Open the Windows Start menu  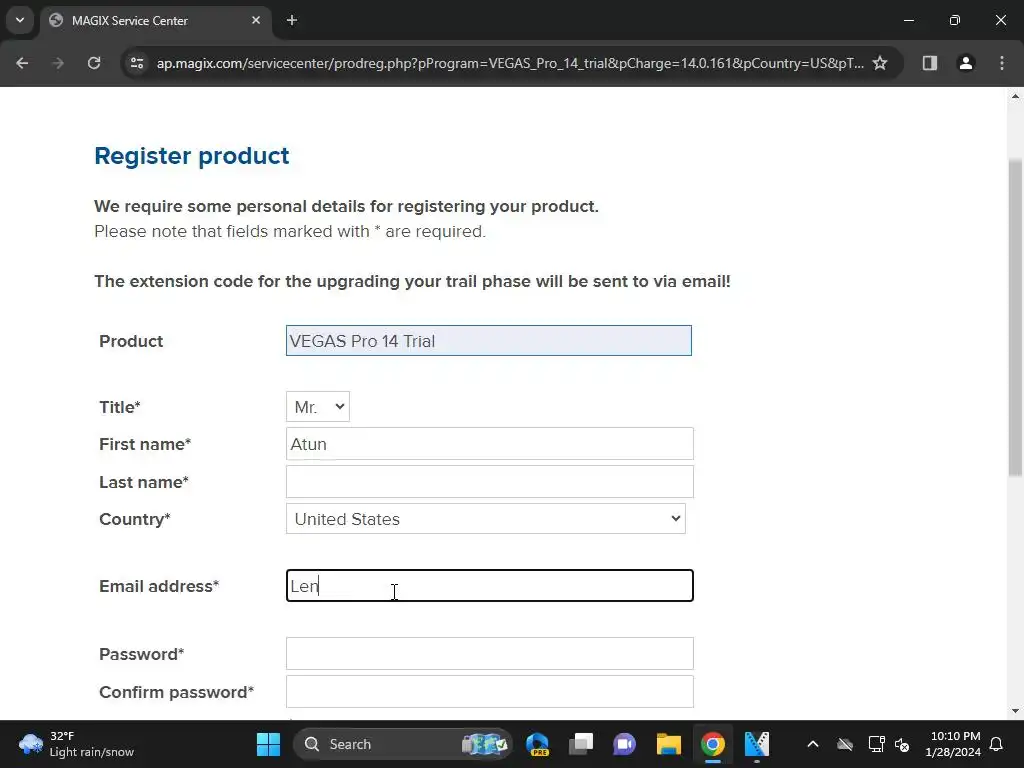[268, 744]
